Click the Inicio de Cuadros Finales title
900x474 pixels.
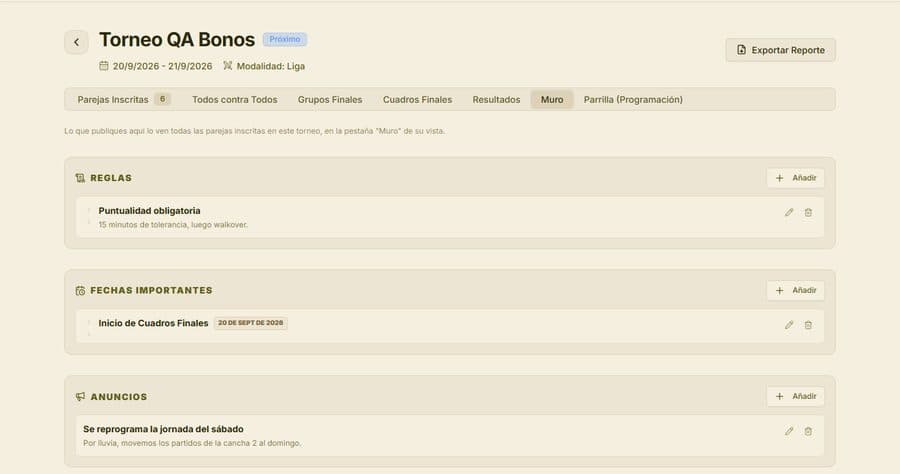click(x=153, y=323)
